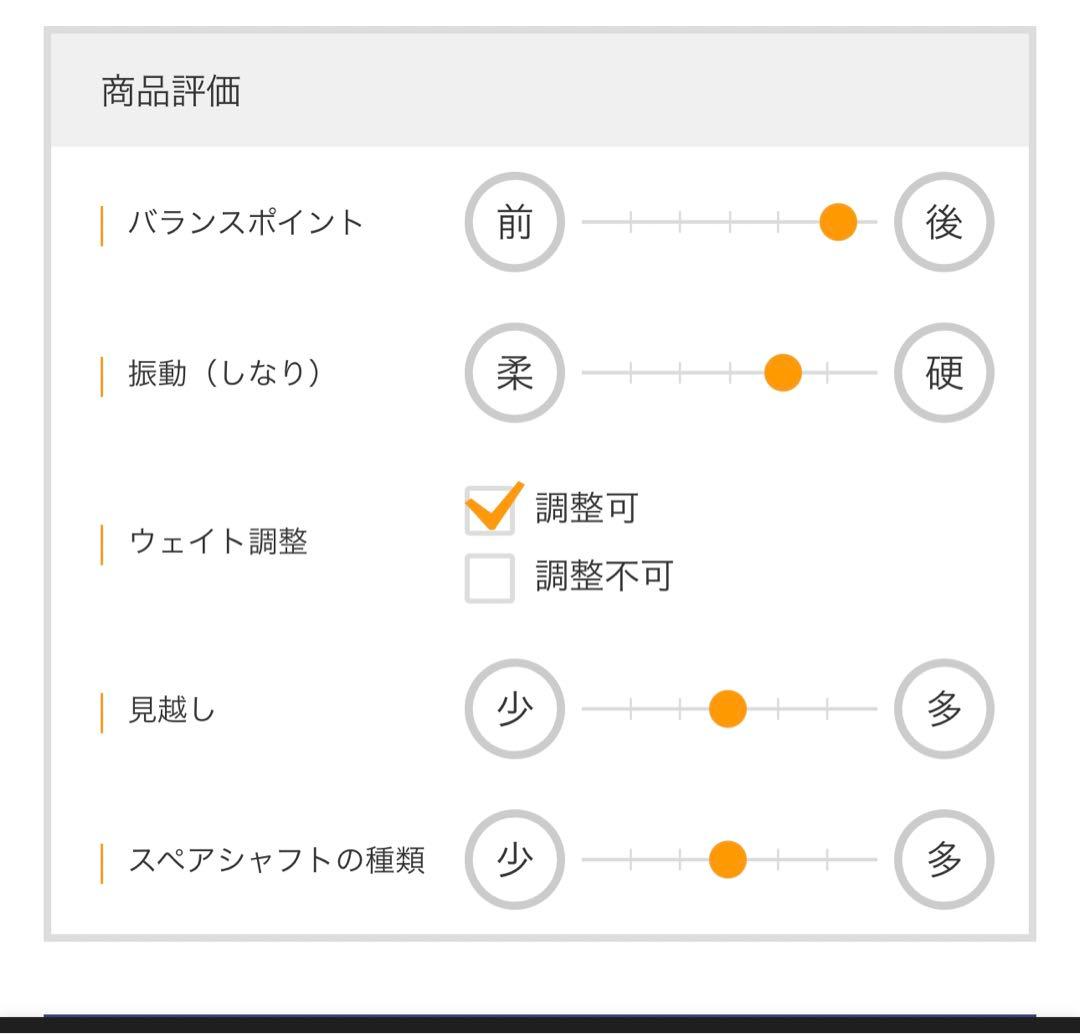Image resolution: width=1080 pixels, height=1034 pixels.
Task: Click the 多 circle for スペアシャフトの種類
Action: coord(943,860)
